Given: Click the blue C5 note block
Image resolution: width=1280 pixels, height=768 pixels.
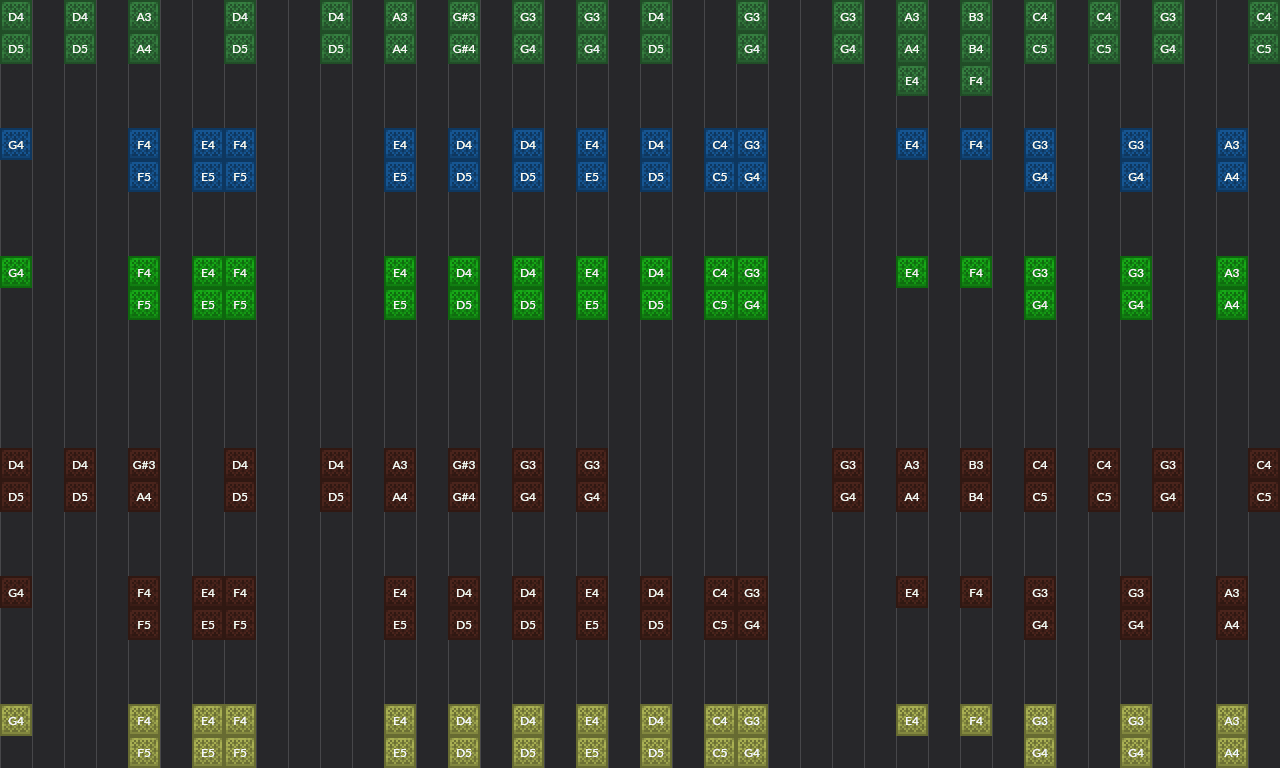Looking at the screenshot, I should point(720,176).
